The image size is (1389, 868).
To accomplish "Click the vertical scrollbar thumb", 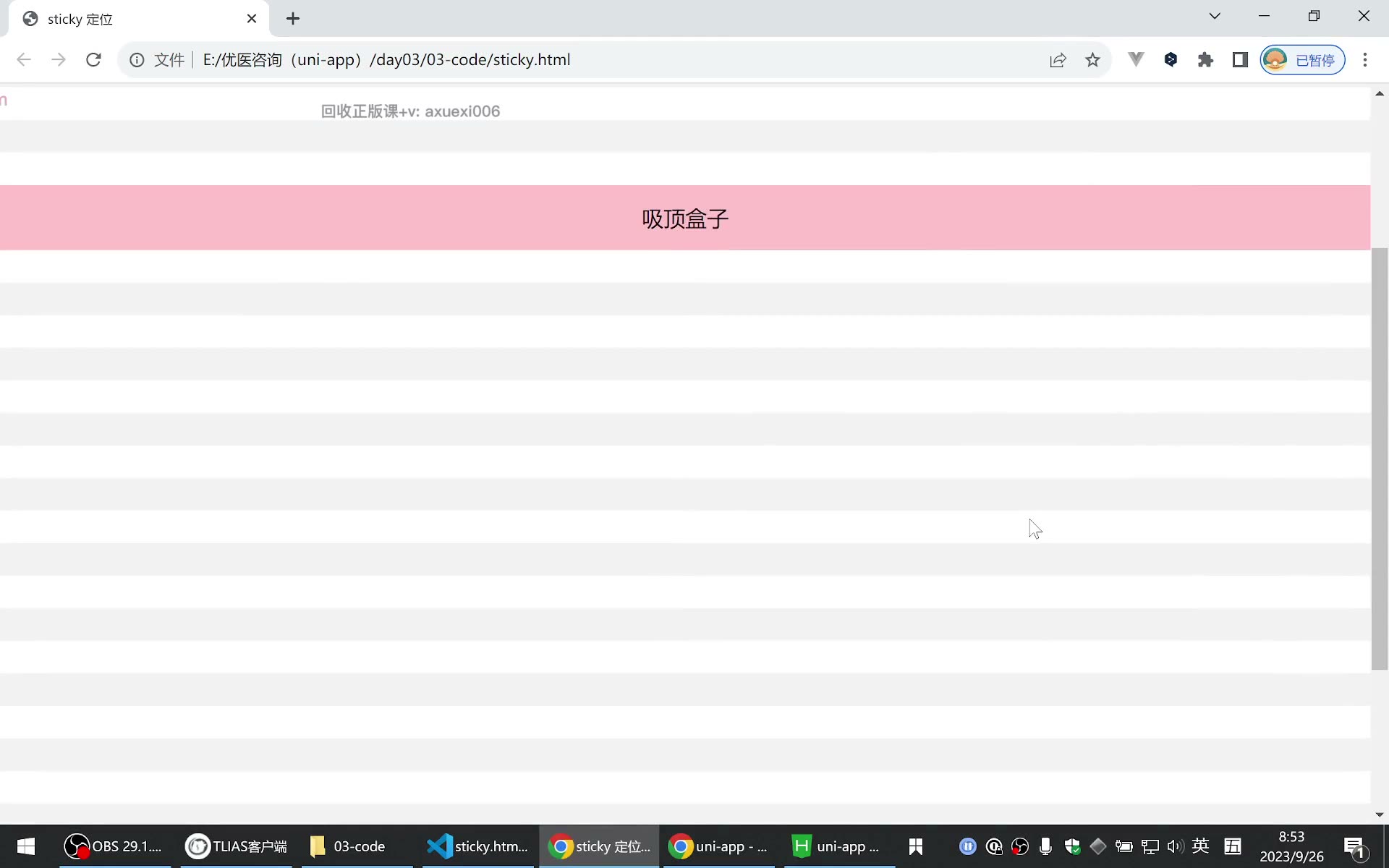I will click(1380, 459).
